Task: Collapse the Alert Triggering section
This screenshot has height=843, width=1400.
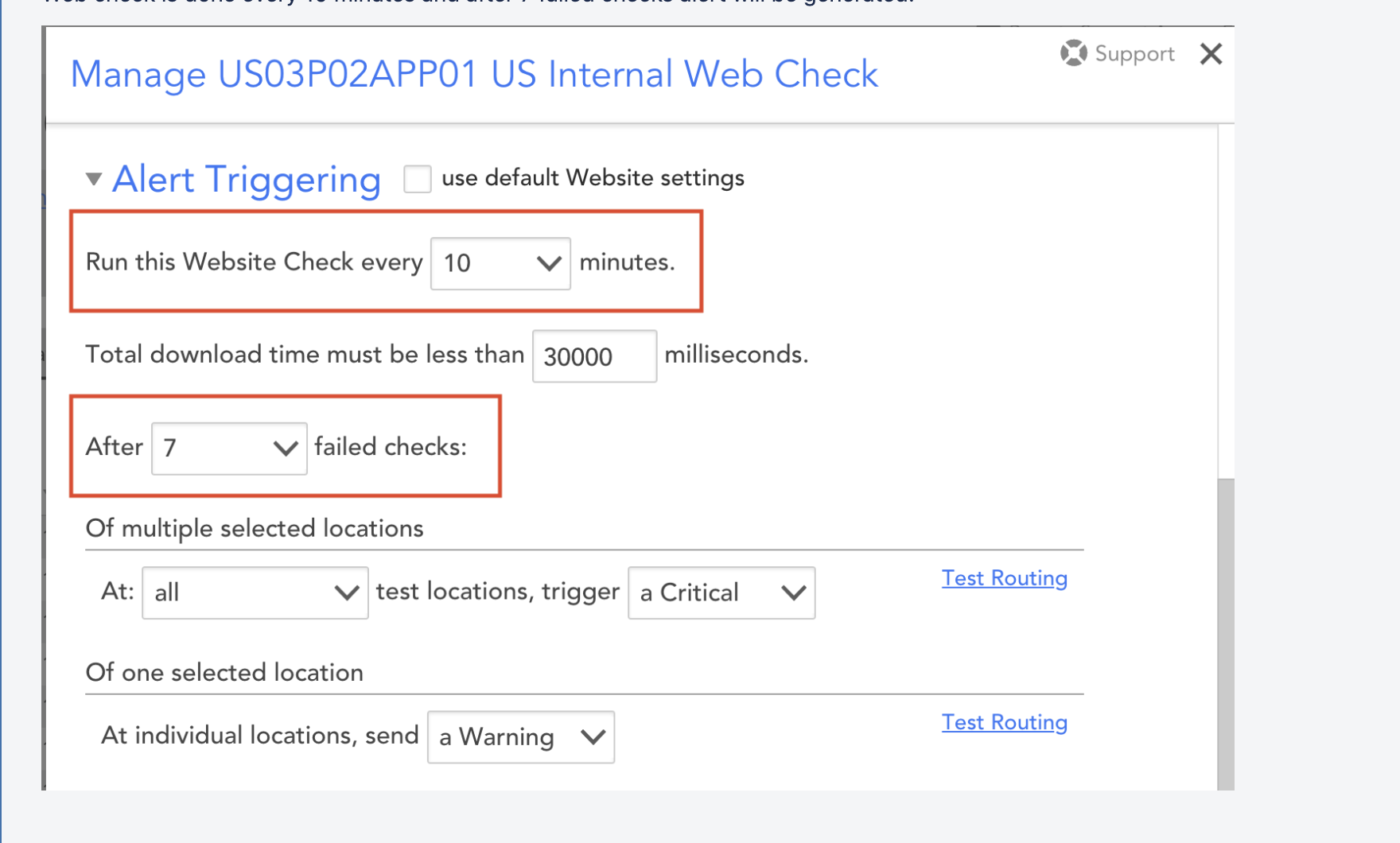Action: (x=94, y=179)
